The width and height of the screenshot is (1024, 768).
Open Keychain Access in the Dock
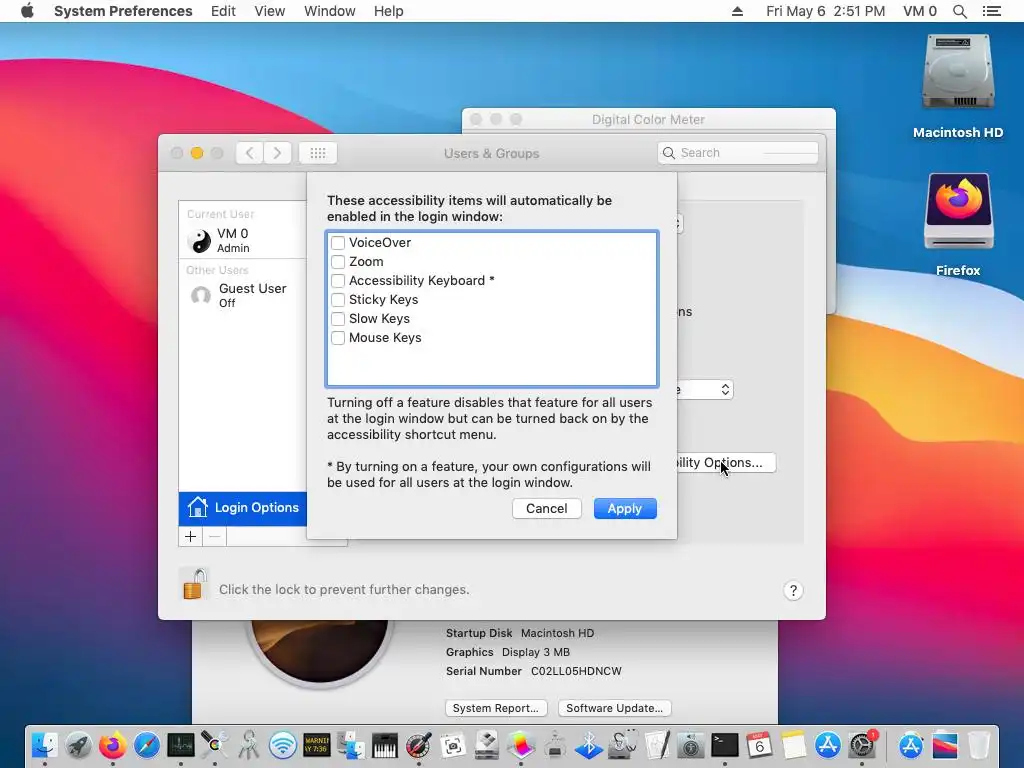coord(249,745)
